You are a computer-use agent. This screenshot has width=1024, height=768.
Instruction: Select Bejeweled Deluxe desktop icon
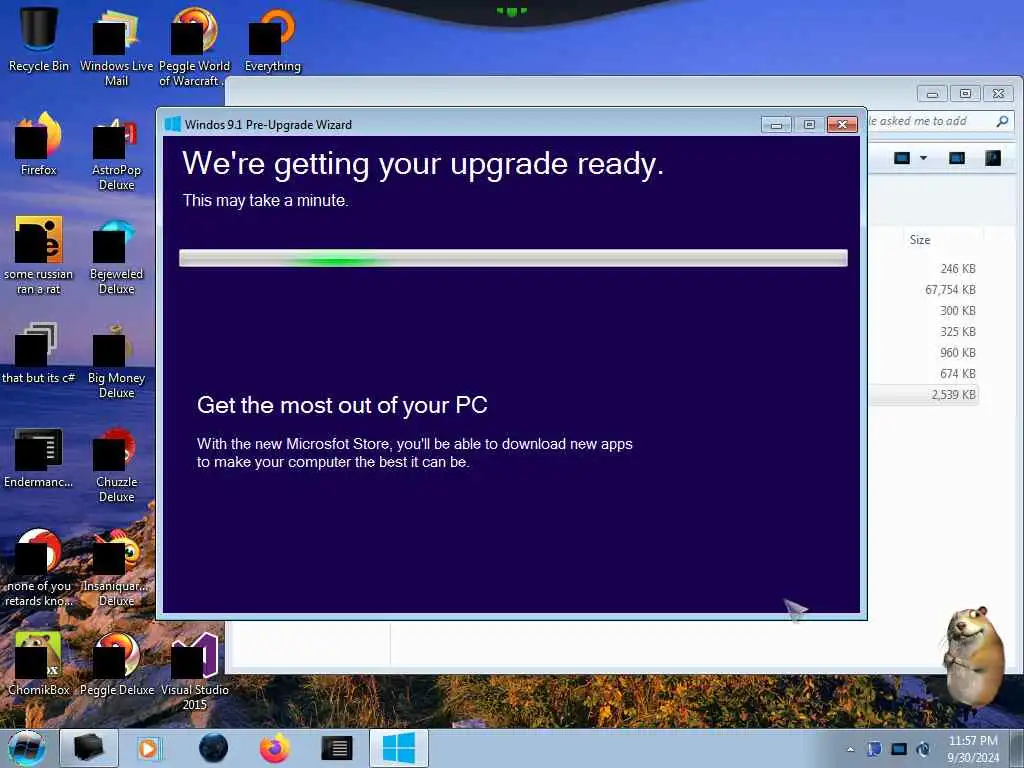[x=116, y=255]
